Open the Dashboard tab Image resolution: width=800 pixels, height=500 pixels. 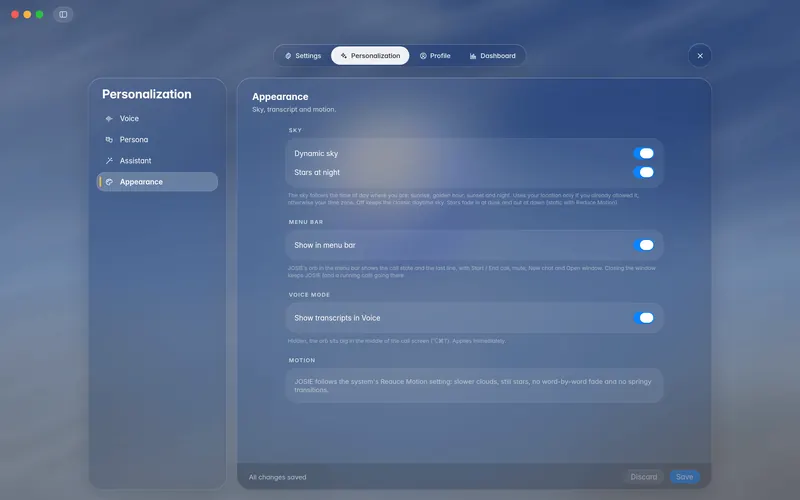pos(493,56)
